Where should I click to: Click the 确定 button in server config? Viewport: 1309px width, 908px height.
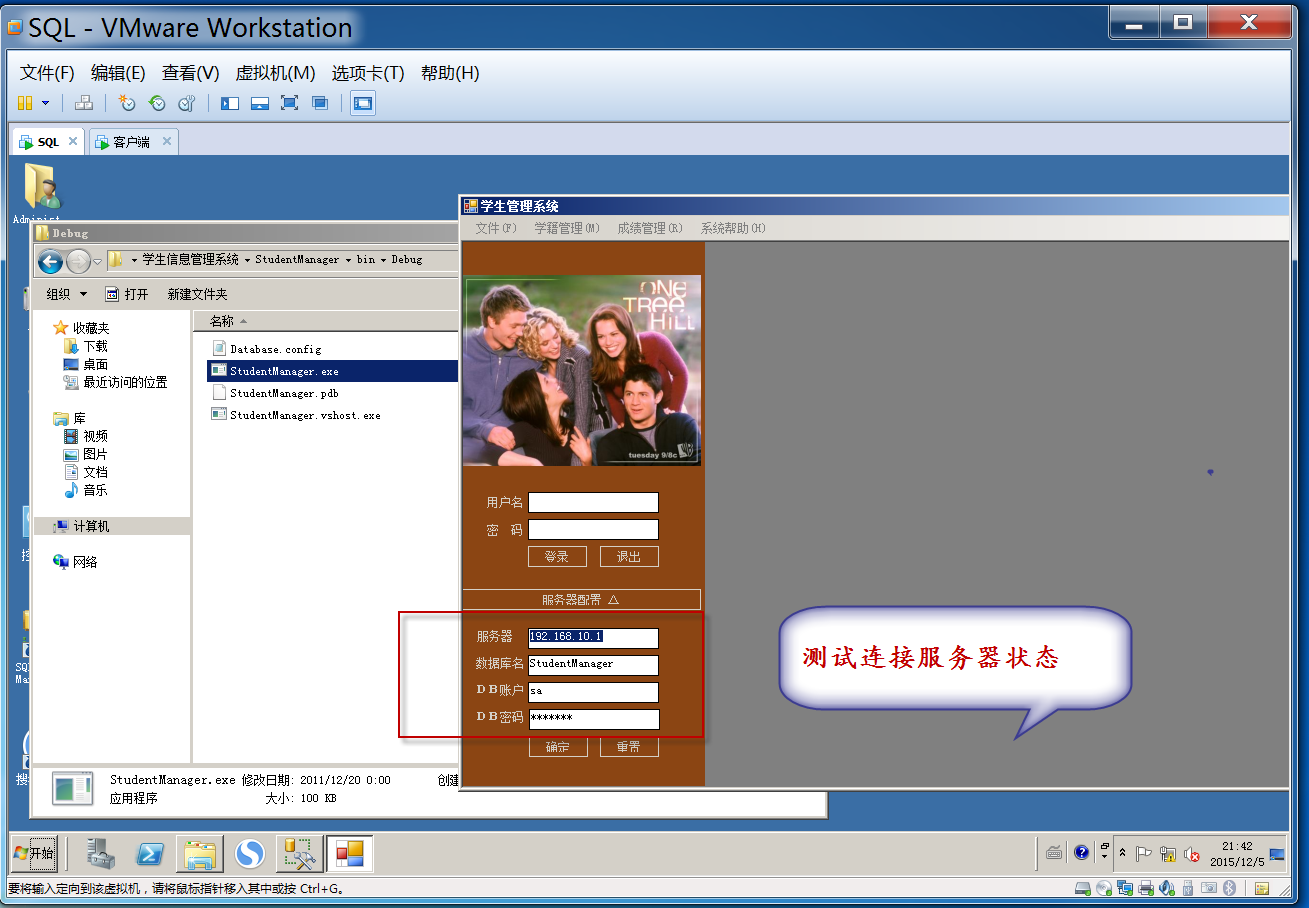(x=557, y=747)
